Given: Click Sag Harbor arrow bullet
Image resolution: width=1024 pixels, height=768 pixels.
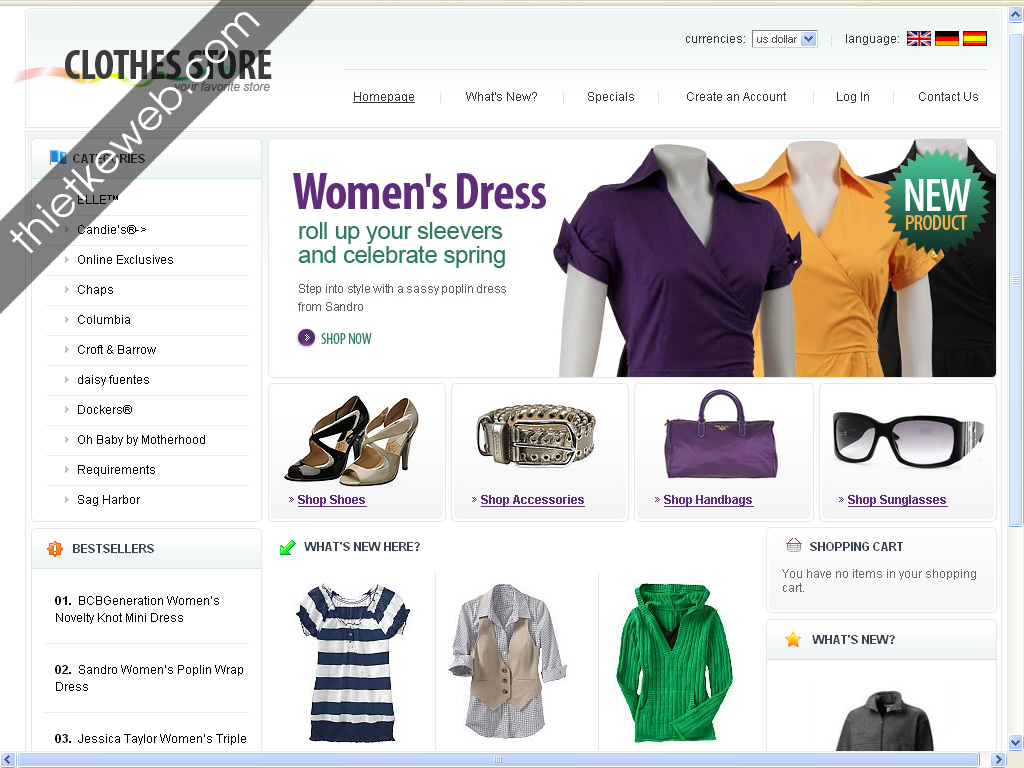Looking at the screenshot, I should point(67,500).
